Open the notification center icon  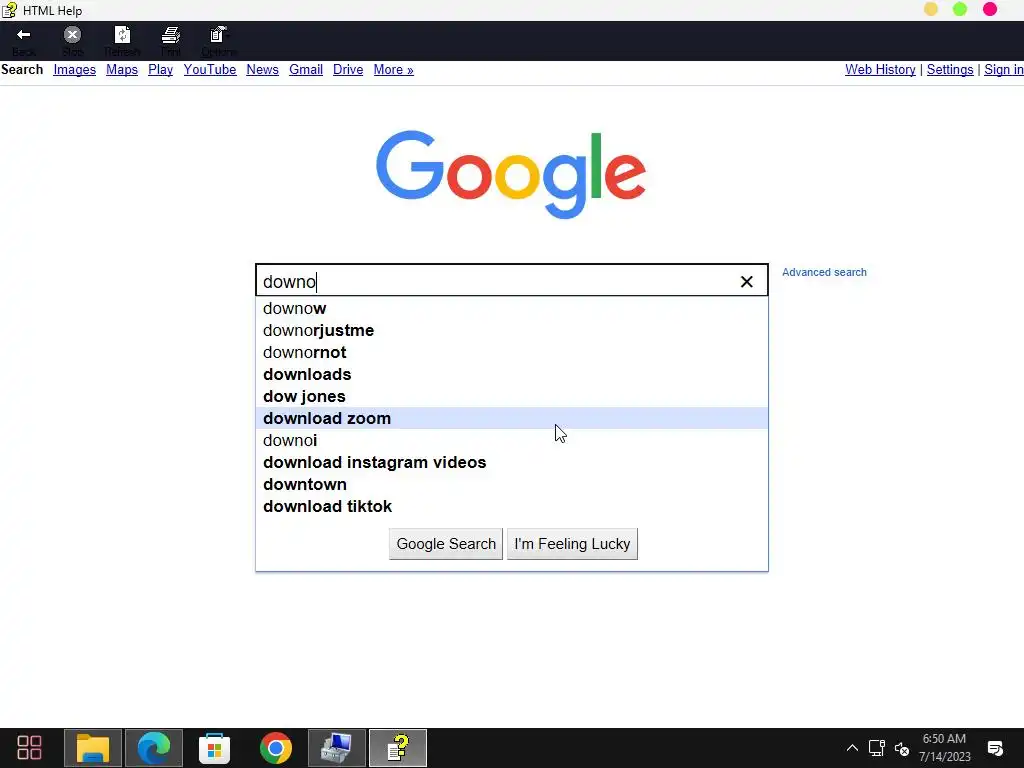995,748
